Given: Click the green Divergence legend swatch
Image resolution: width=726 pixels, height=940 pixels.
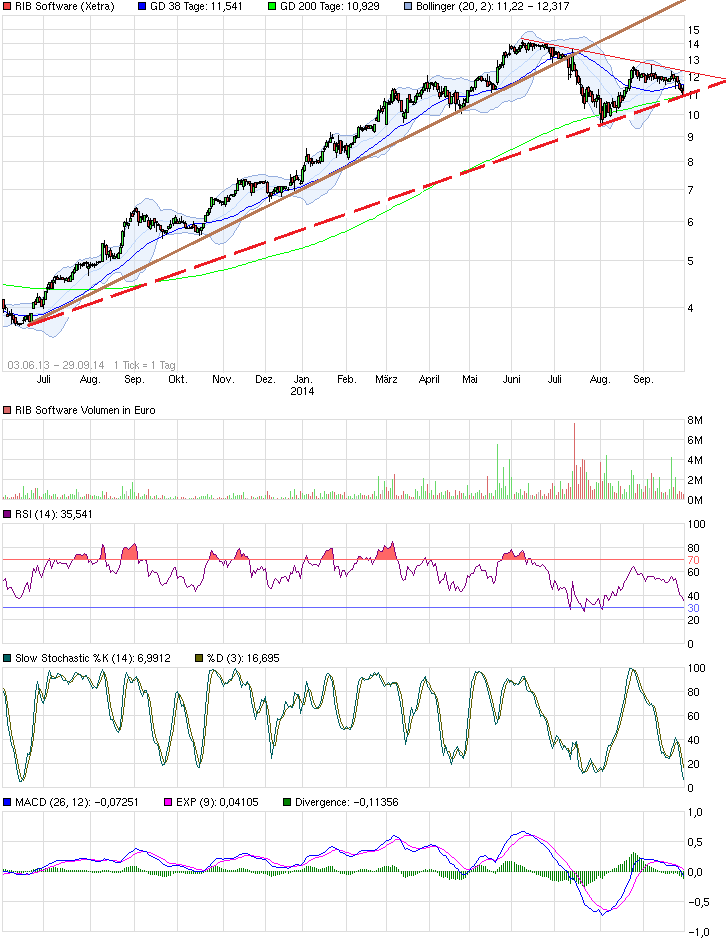Looking at the screenshot, I should tap(287, 802).
